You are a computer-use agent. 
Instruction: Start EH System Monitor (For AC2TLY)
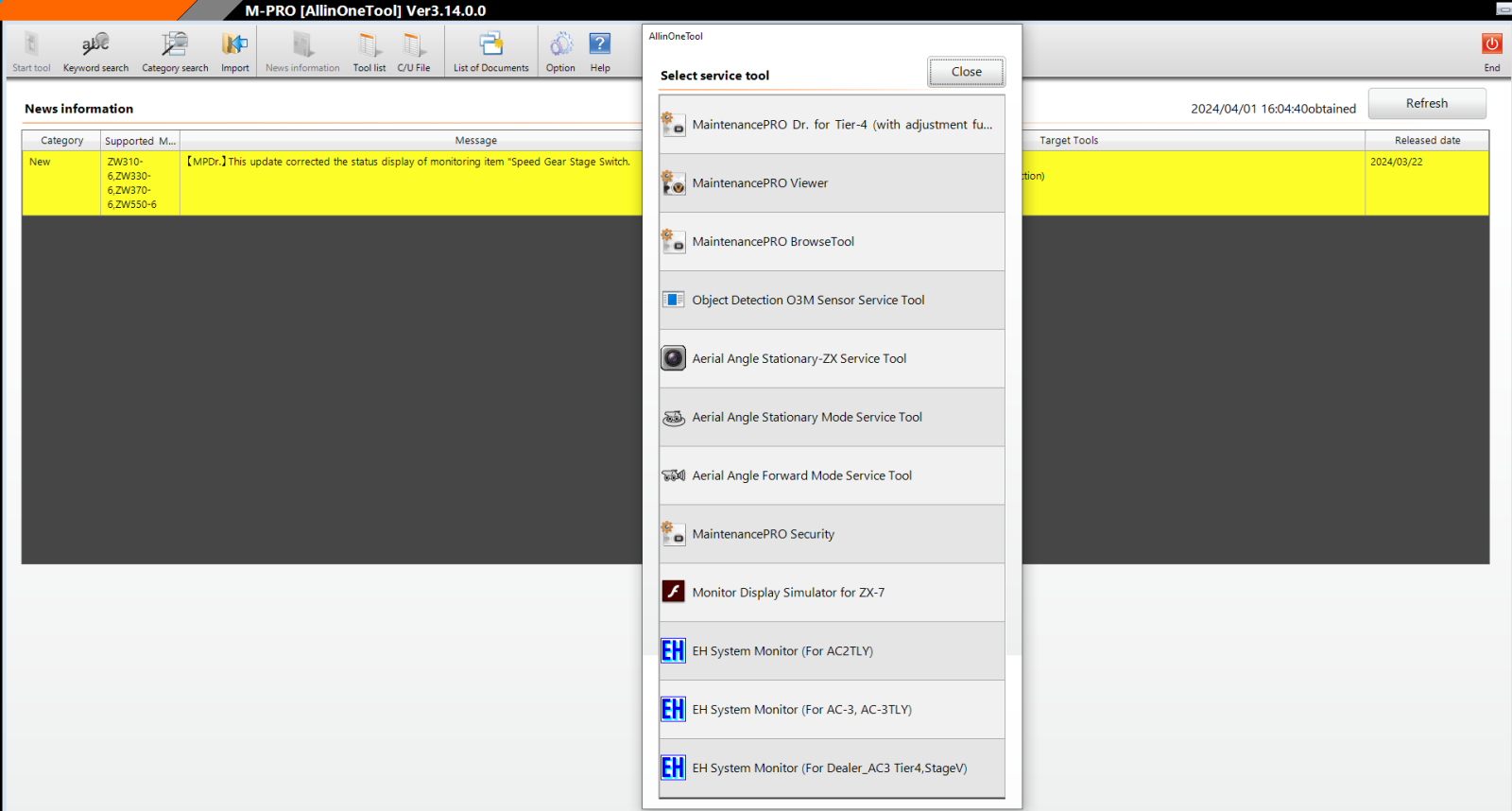click(x=832, y=651)
